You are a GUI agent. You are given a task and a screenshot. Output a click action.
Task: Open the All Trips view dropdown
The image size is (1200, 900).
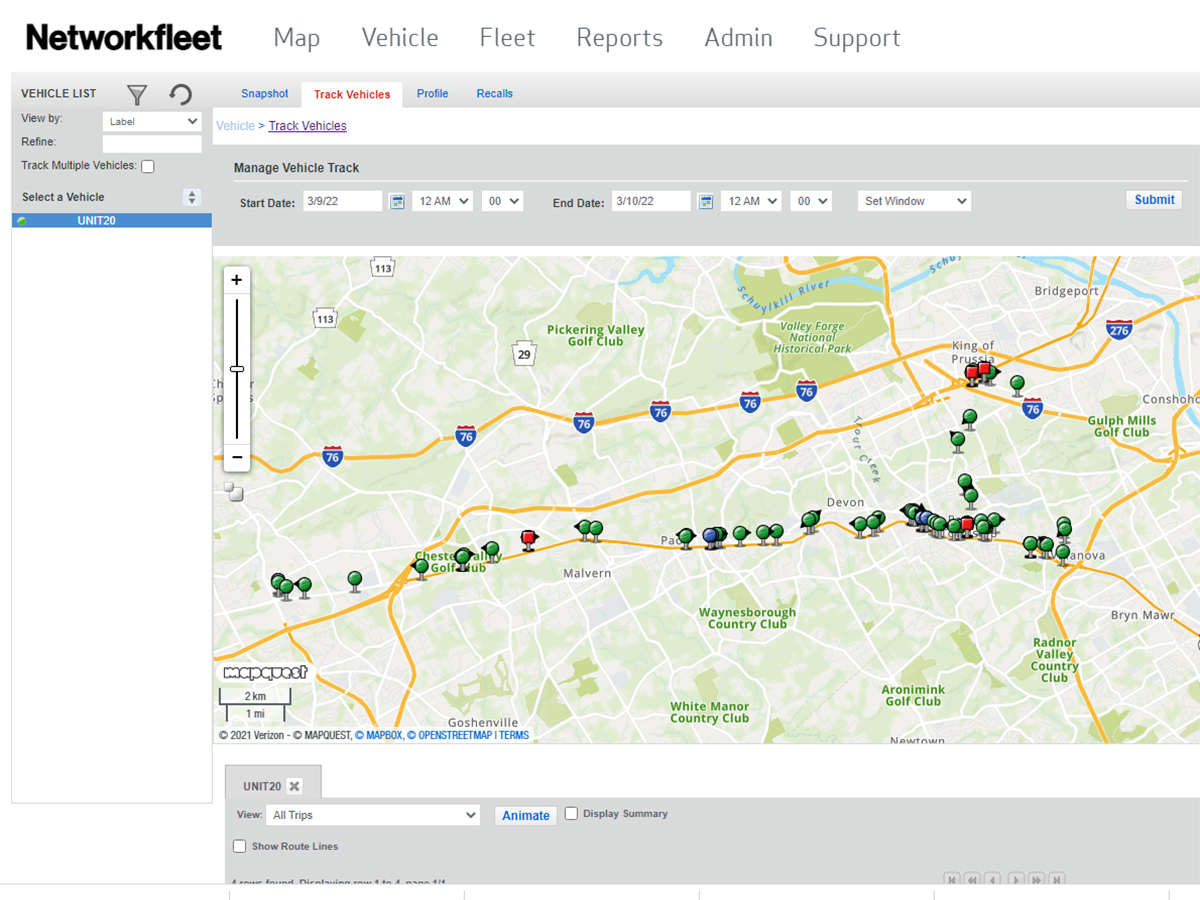pos(372,815)
